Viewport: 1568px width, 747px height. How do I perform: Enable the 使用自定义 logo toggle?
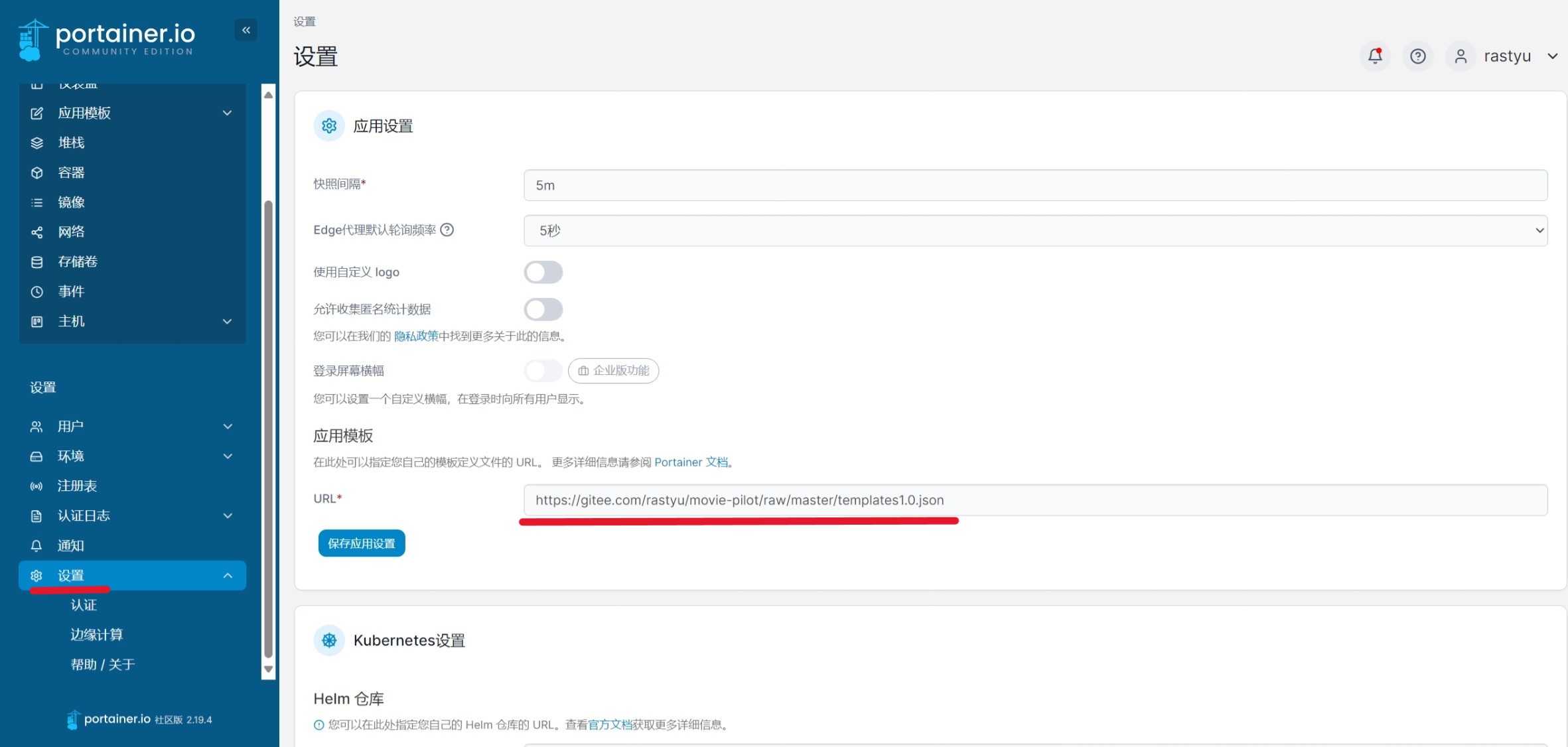[543, 272]
